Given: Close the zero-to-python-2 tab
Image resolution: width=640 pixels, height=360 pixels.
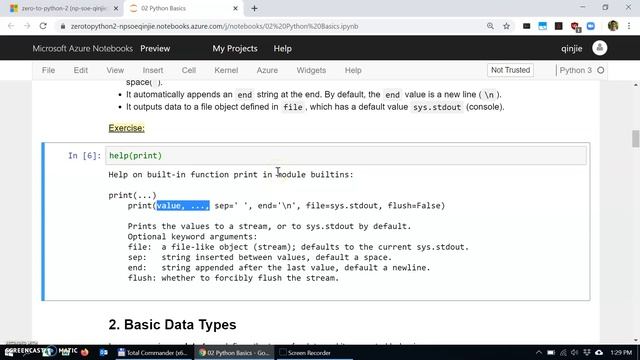Looking at the screenshot, I should [x=116, y=8].
